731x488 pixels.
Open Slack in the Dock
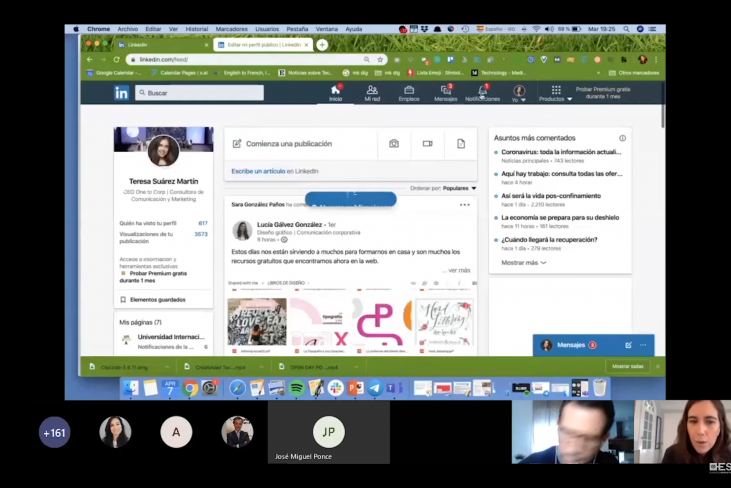[336, 388]
